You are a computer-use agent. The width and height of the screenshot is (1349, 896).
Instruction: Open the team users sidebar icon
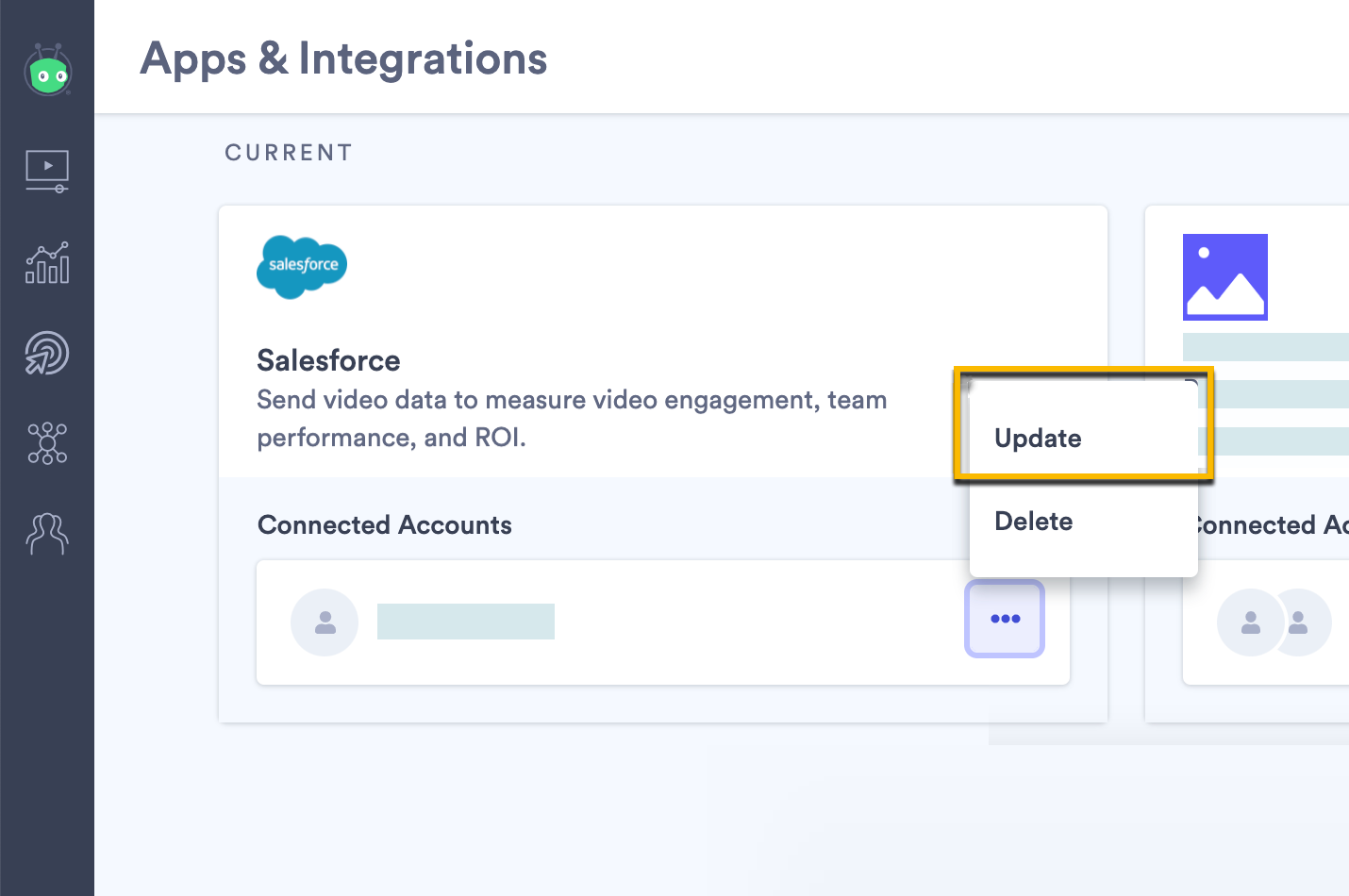(47, 534)
